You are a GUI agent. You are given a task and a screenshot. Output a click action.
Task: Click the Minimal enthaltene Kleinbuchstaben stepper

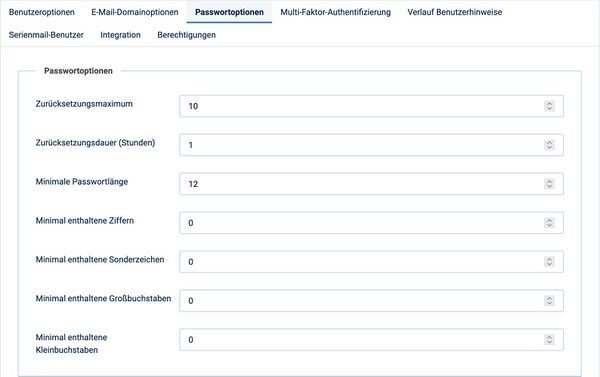[x=549, y=339]
